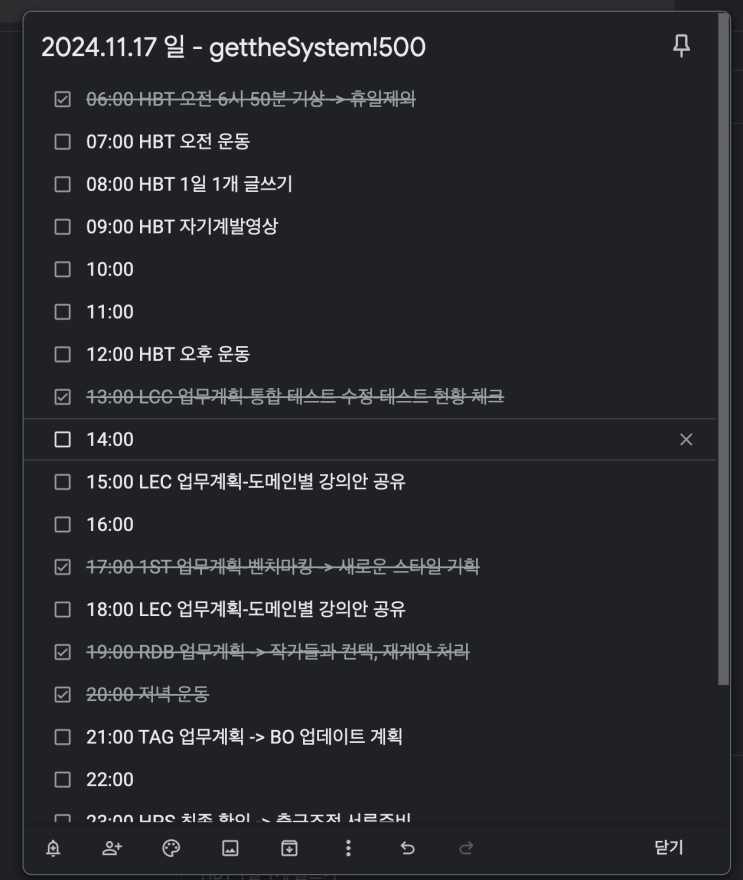Tick the 12:00 HBT 오후 운동 checkbox

coord(62,354)
